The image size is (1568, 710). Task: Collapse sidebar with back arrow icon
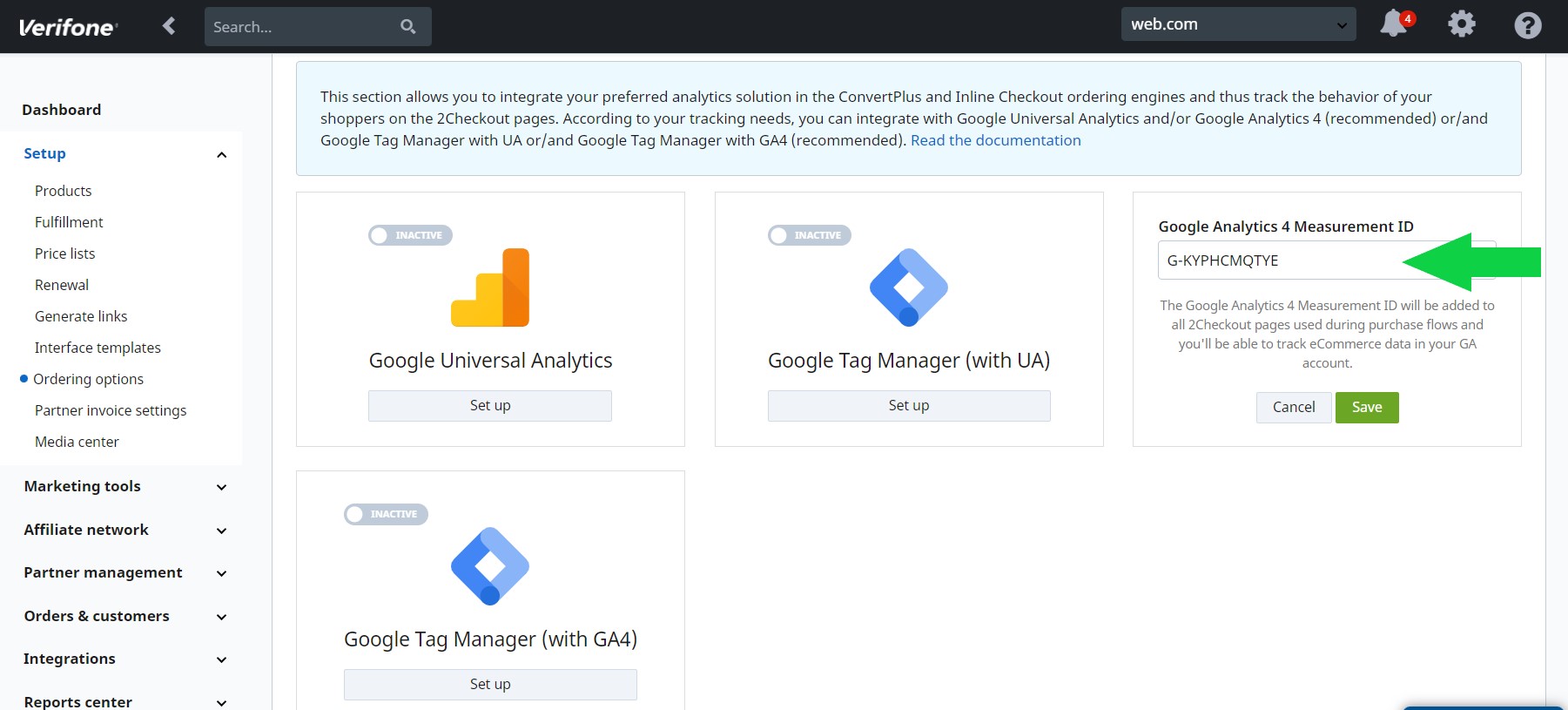coord(169,26)
